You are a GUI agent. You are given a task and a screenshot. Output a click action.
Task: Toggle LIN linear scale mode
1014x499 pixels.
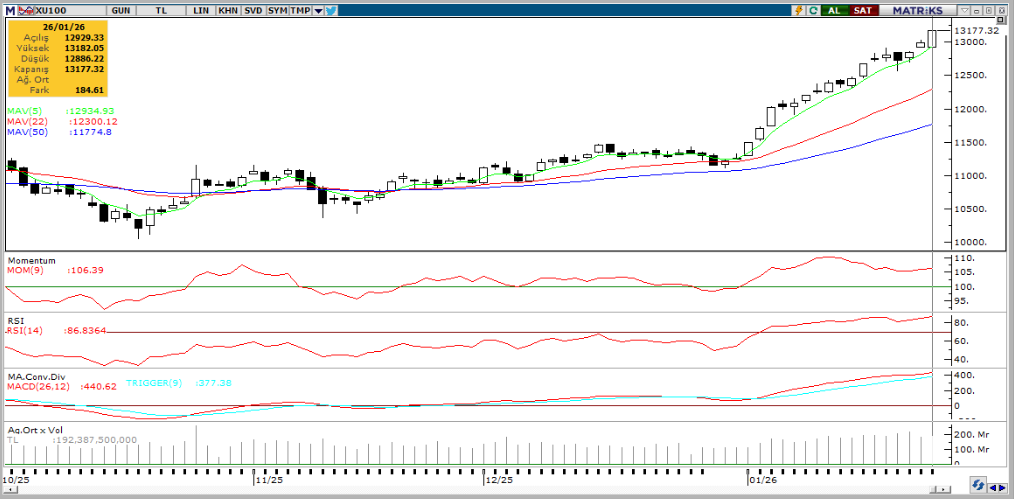[x=201, y=9]
